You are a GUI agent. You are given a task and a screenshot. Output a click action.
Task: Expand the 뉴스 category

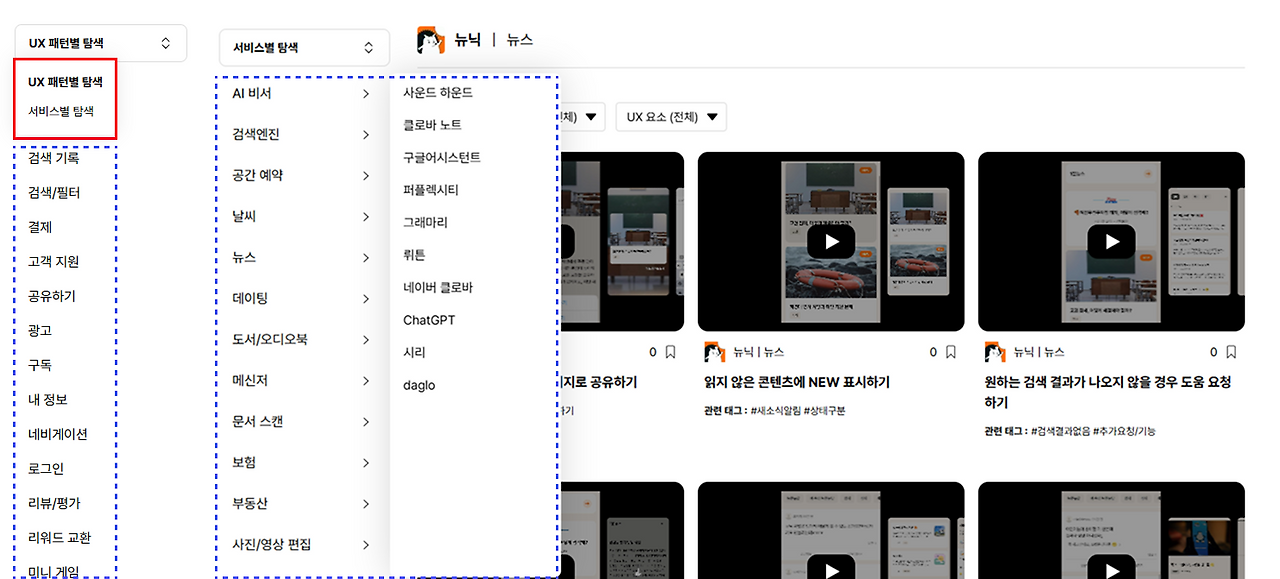click(x=303, y=257)
